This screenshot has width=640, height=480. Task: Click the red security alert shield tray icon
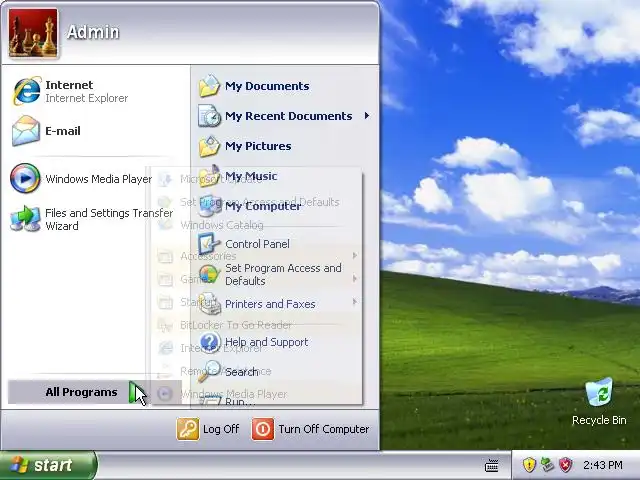[566, 465]
